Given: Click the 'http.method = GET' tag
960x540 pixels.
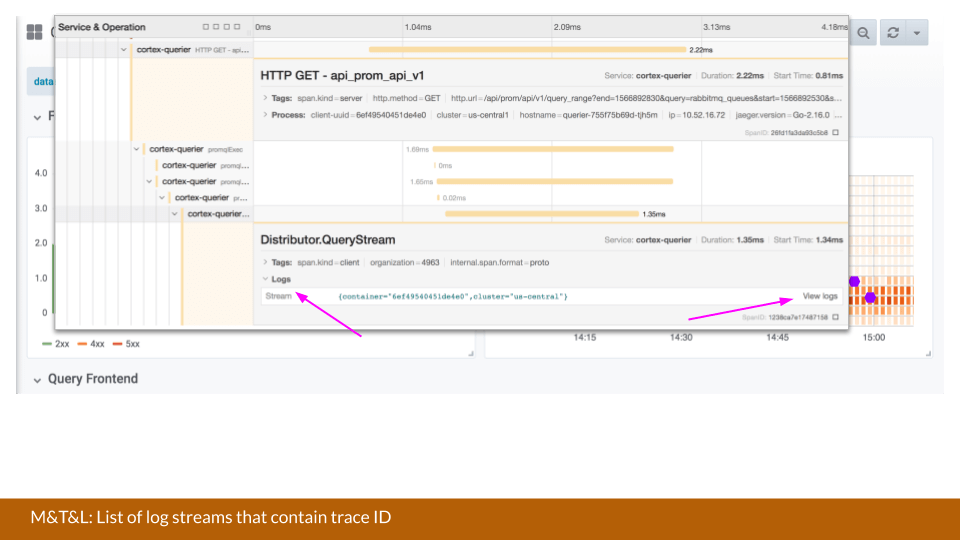Looking at the screenshot, I should click(x=407, y=98).
